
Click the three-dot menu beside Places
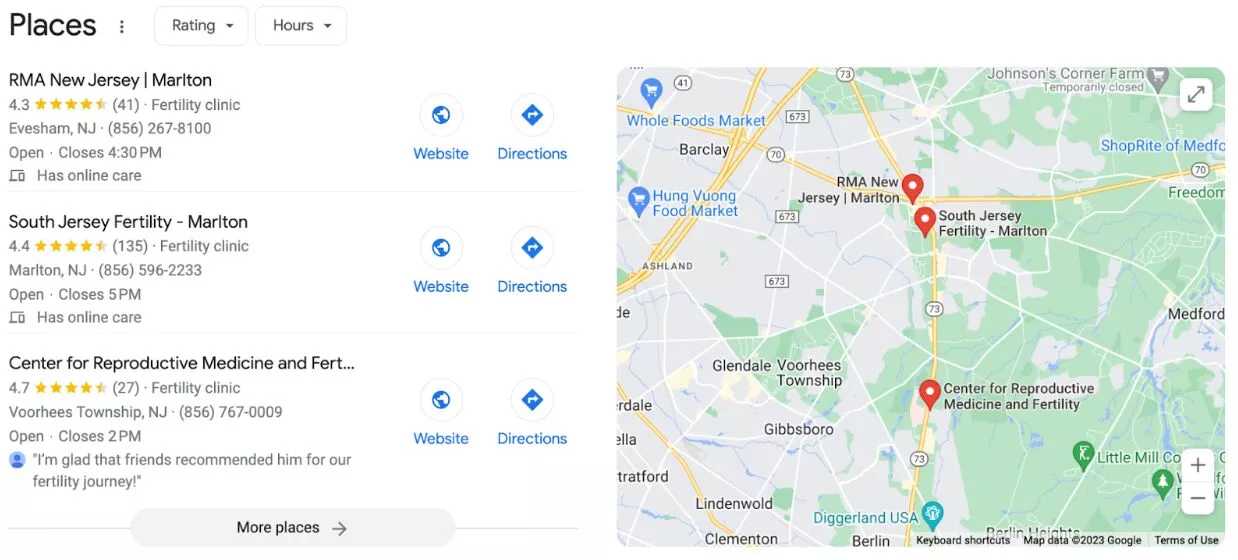[x=122, y=27]
